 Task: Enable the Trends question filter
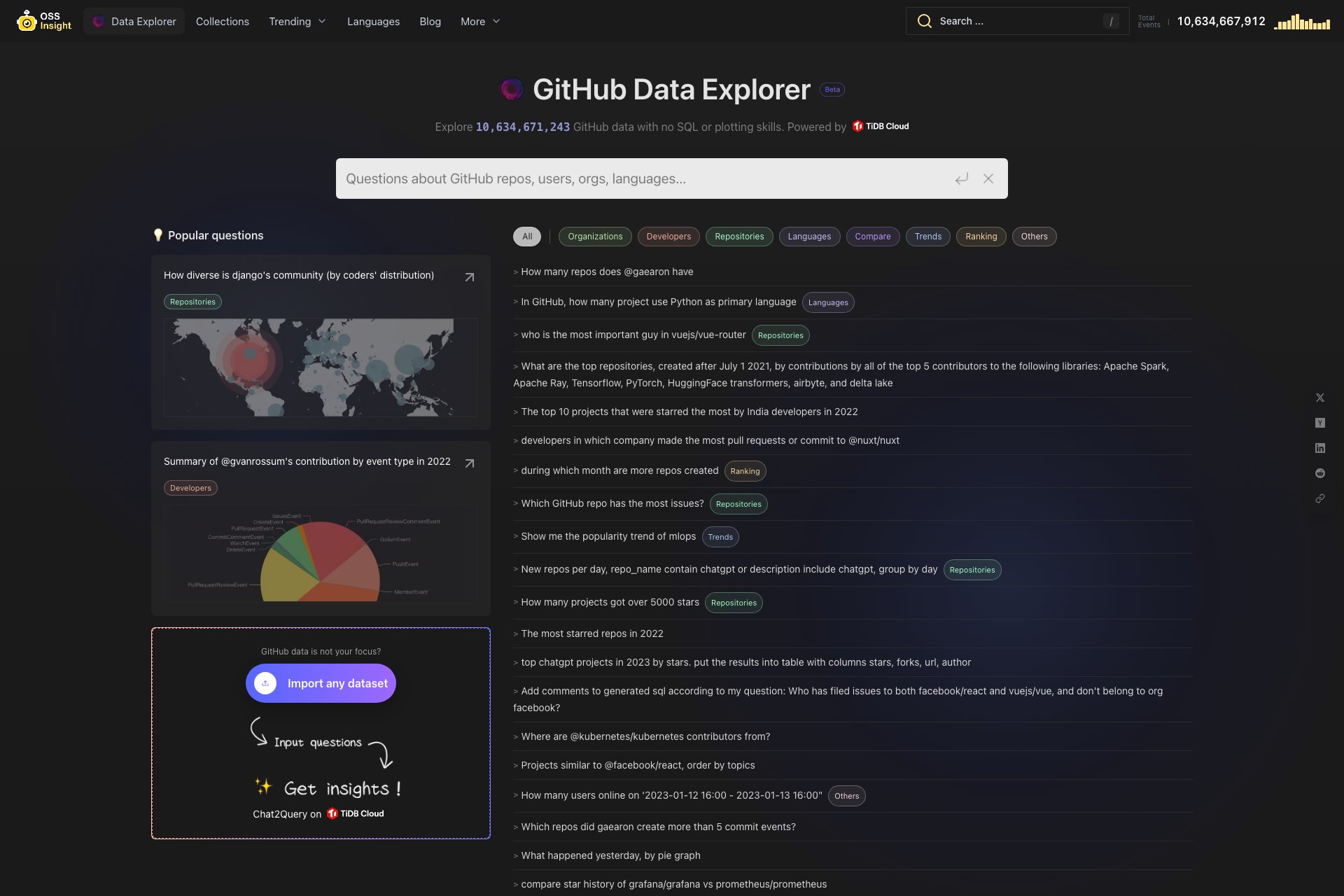(x=927, y=237)
